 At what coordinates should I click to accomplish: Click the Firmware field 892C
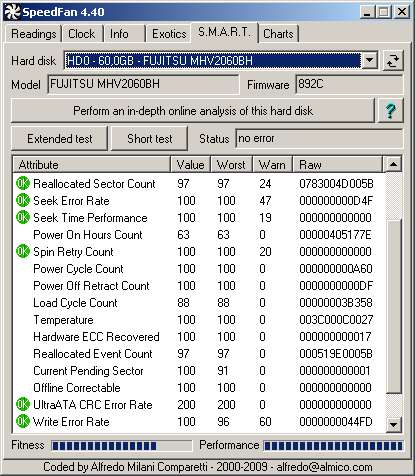(x=349, y=84)
